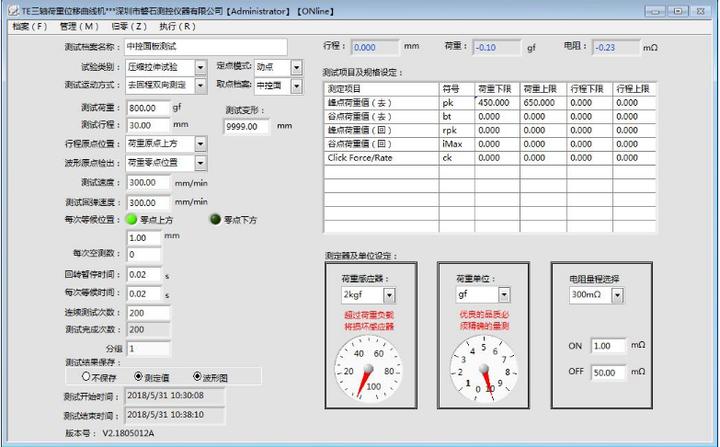Select the 峰点荷重值（回）row label
This screenshot has height=447, width=720.
click(382, 130)
